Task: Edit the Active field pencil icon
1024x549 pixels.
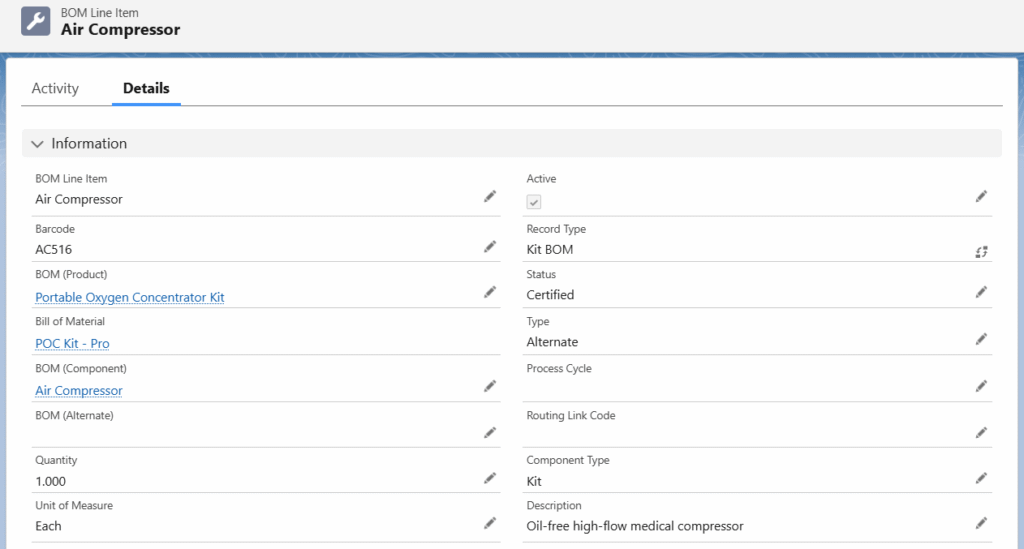Action: point(981,197)
